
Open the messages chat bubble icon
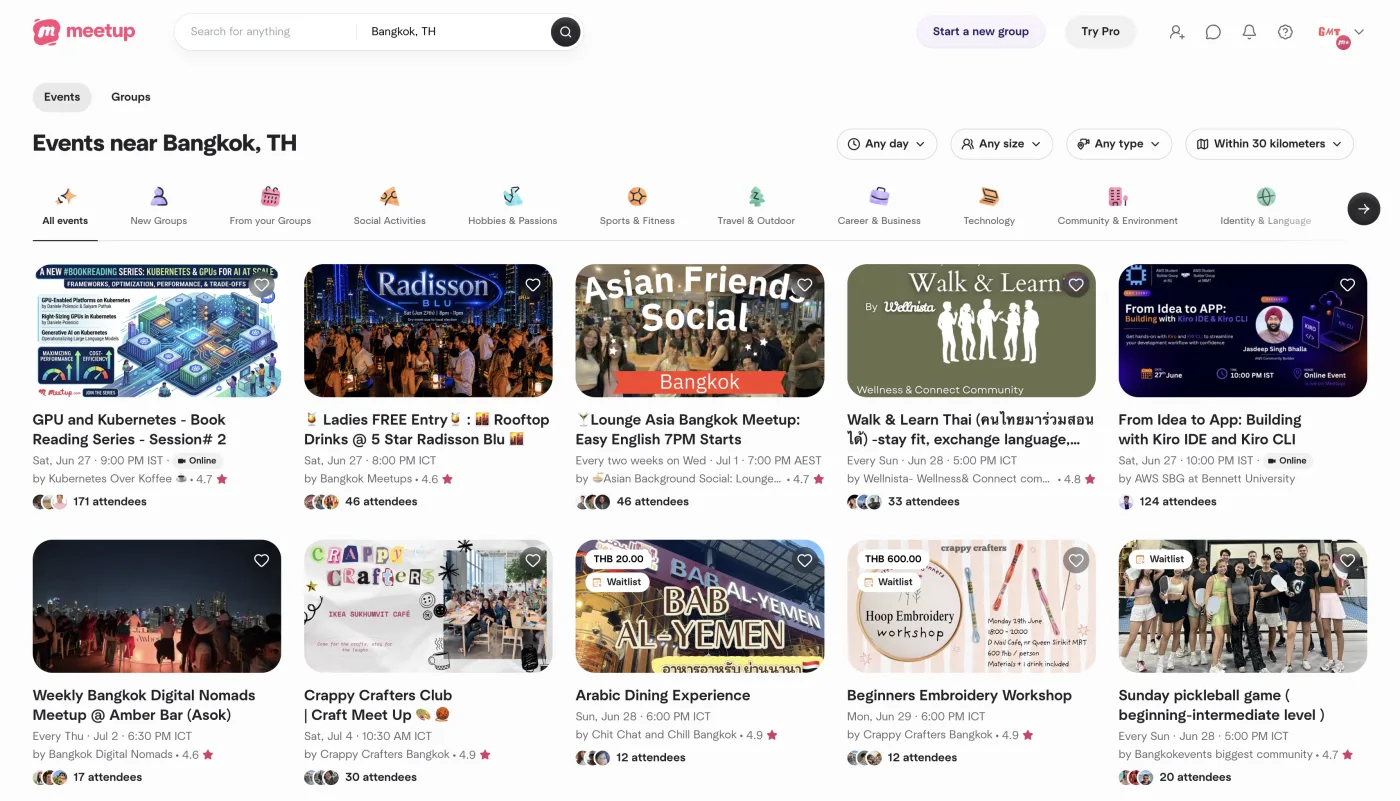tap(1213, 32)
